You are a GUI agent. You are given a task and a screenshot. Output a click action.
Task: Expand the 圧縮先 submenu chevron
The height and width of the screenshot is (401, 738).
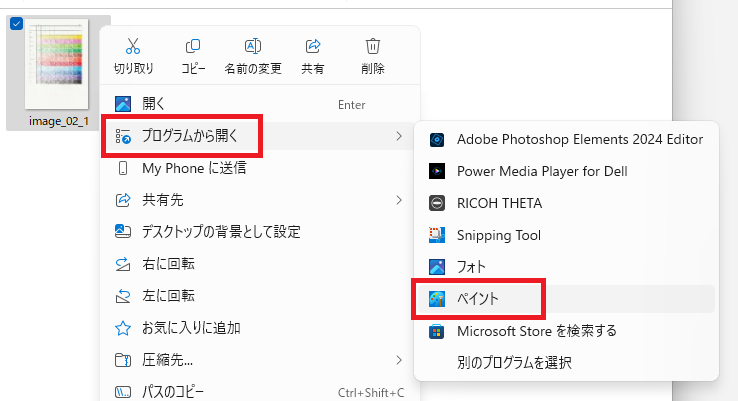click(x=399, y=360)
